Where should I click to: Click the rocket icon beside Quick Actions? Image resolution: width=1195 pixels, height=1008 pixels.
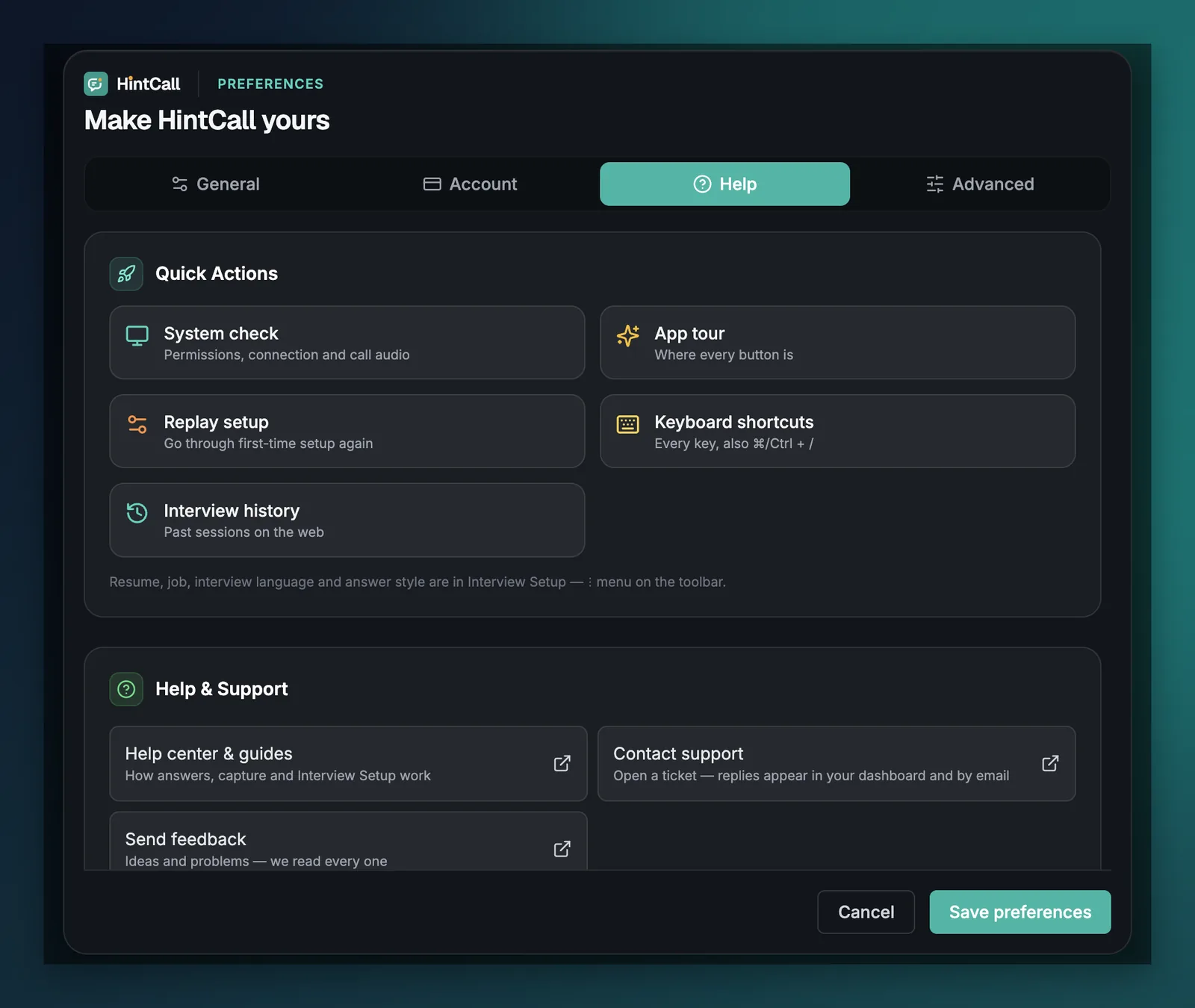(126, 273)
